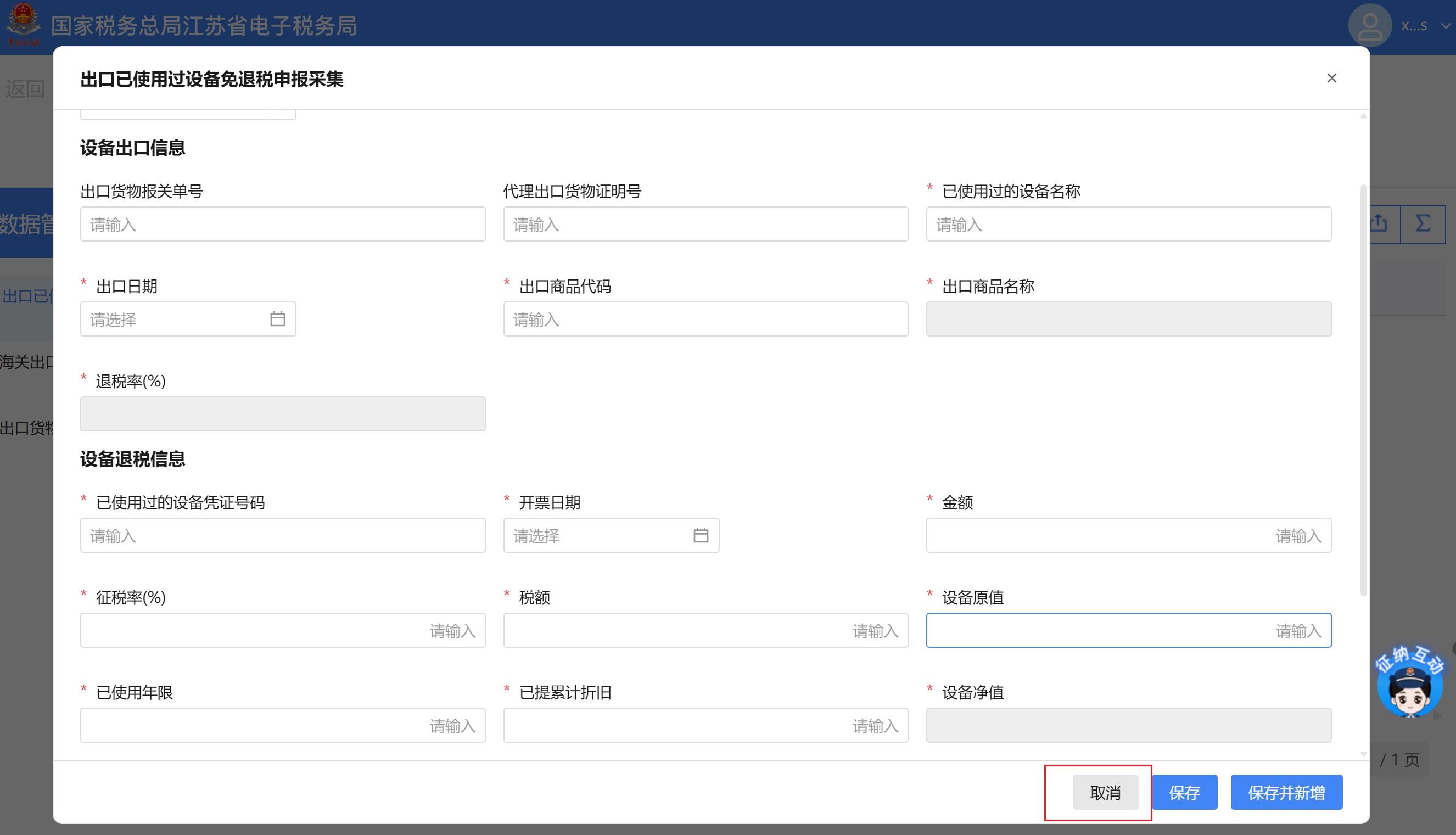
Task: Click the sigma sum icon
Action: coord(1422,223)
